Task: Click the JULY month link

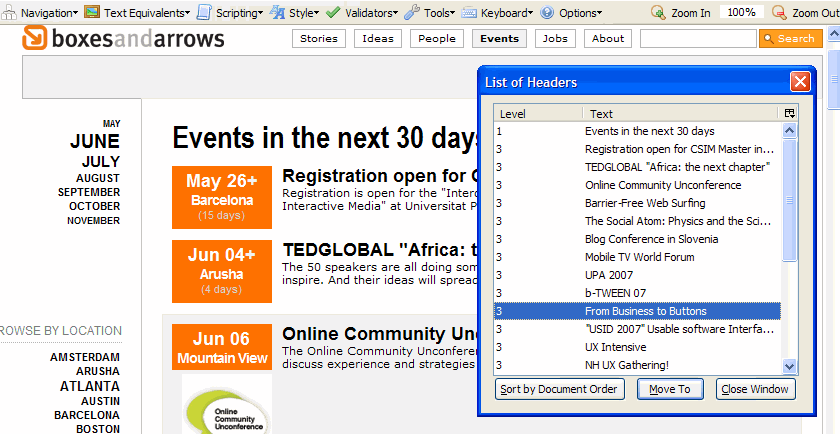Action: pos(101,161)
